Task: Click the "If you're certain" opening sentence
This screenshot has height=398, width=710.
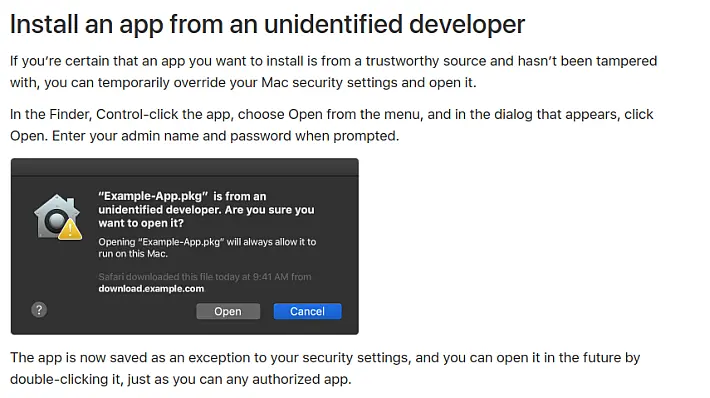Action: [x=333, y=72]
